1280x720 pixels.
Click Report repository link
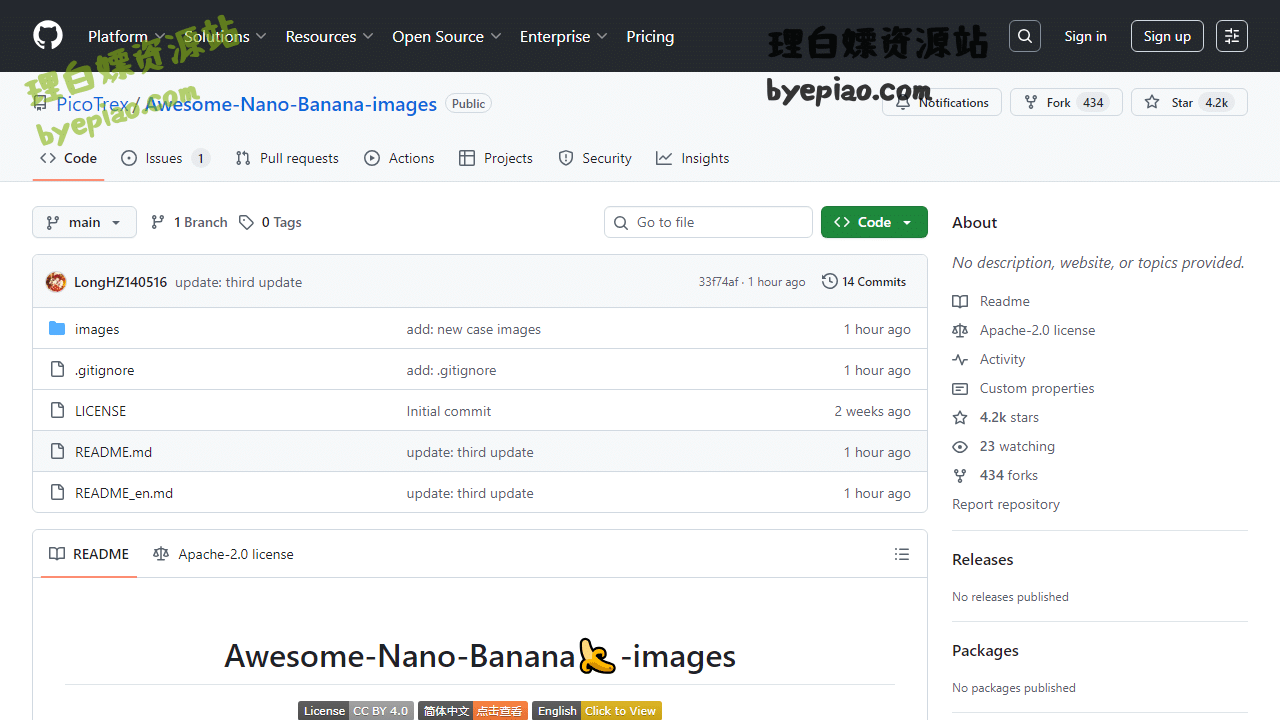click(x=1006, y=504)
